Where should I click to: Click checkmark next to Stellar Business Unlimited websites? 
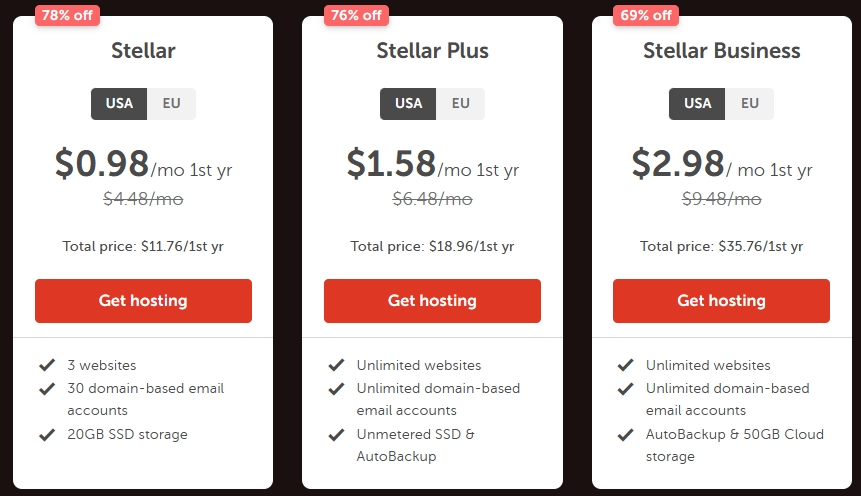(626, 365)
